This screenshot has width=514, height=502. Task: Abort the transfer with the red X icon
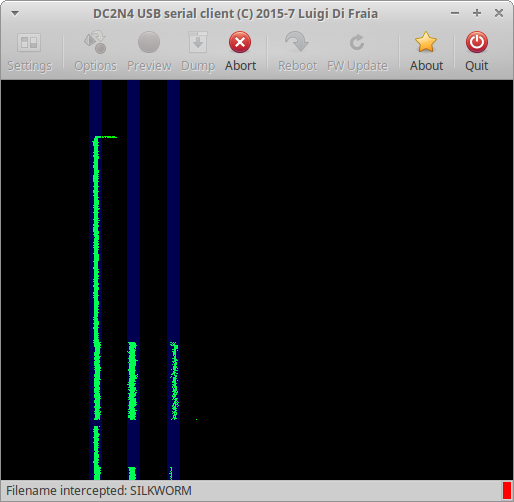pos(240,42)
